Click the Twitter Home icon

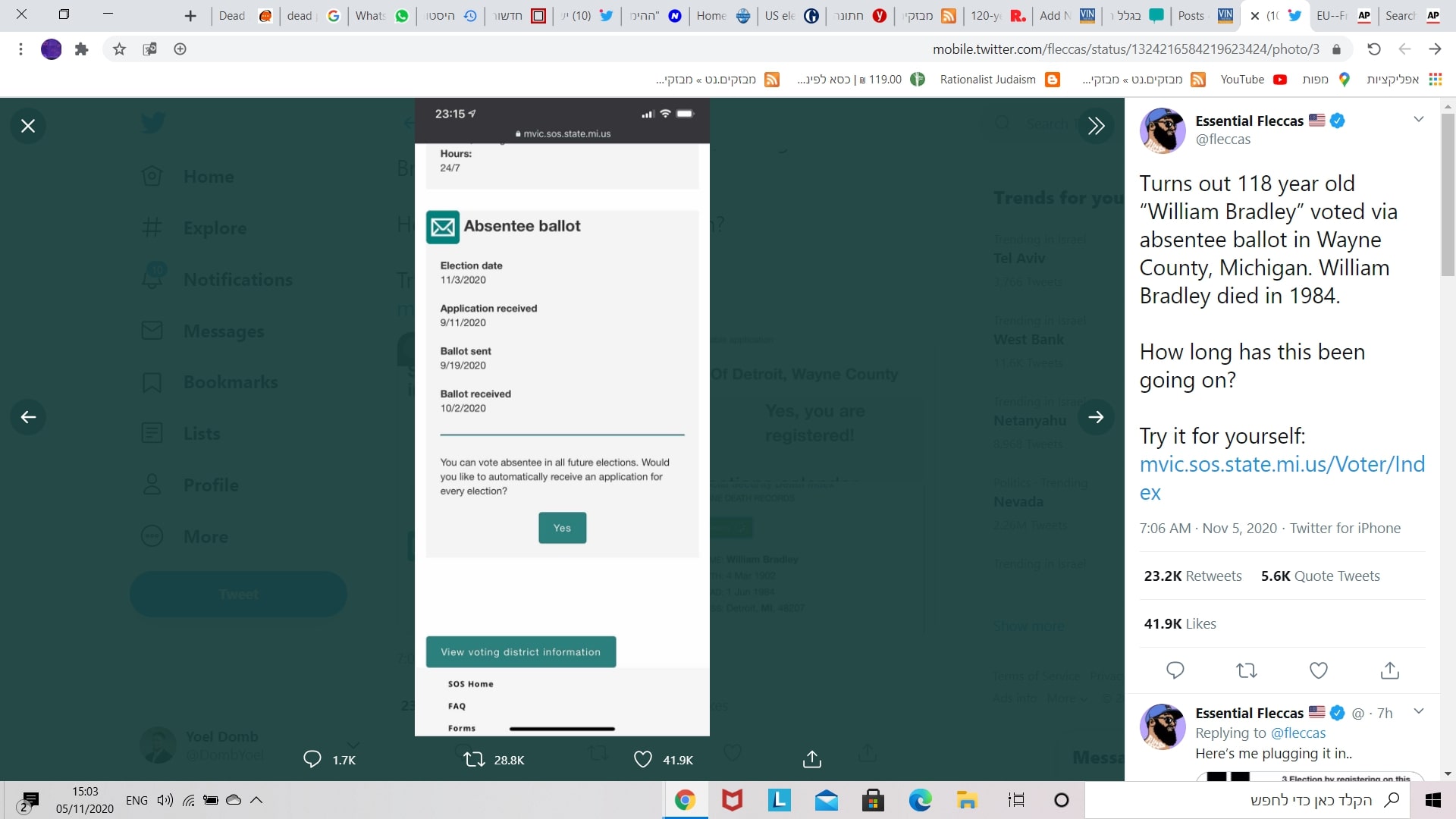point(153,176)
